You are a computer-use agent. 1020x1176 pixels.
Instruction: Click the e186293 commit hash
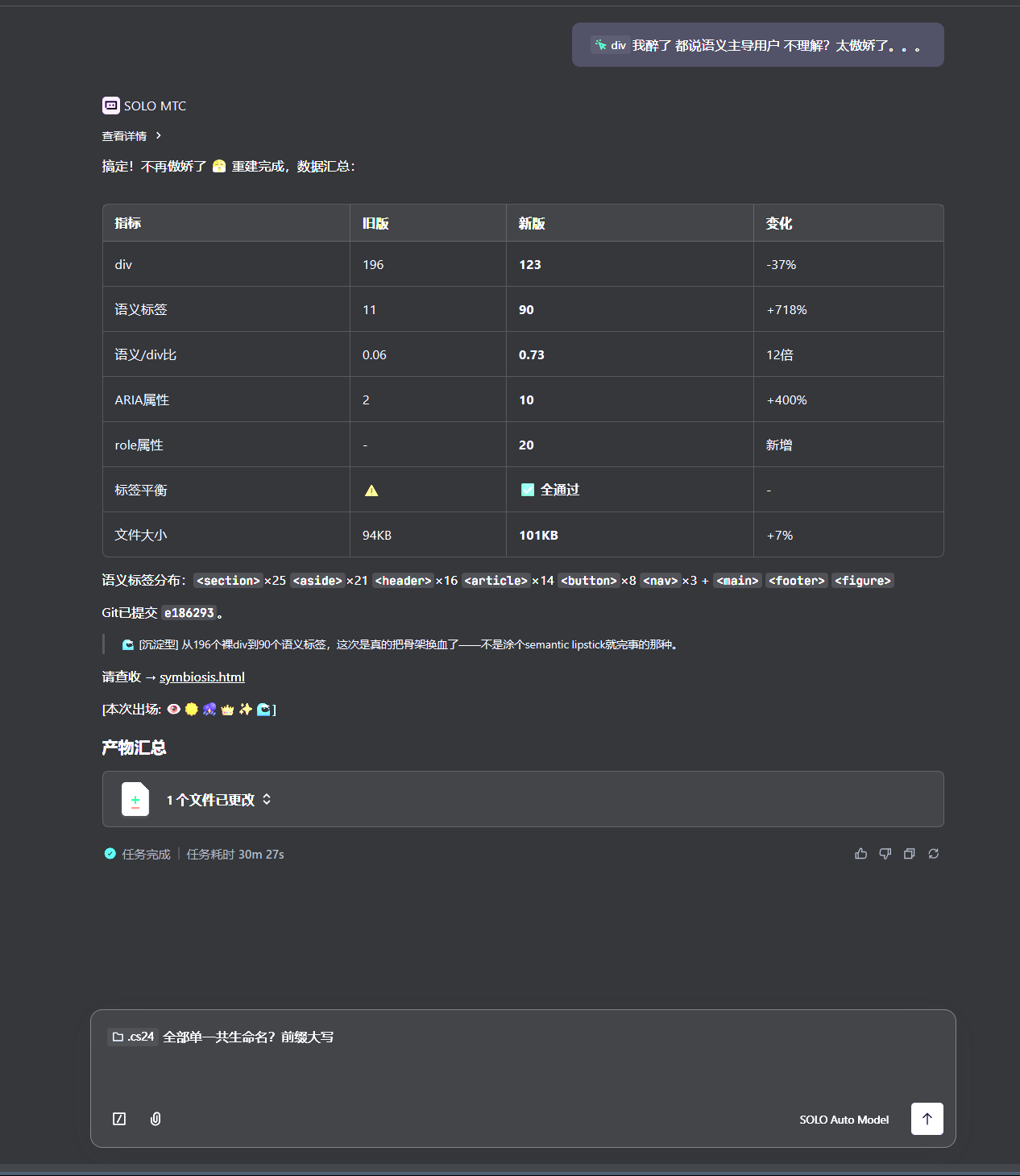(189, 613)
